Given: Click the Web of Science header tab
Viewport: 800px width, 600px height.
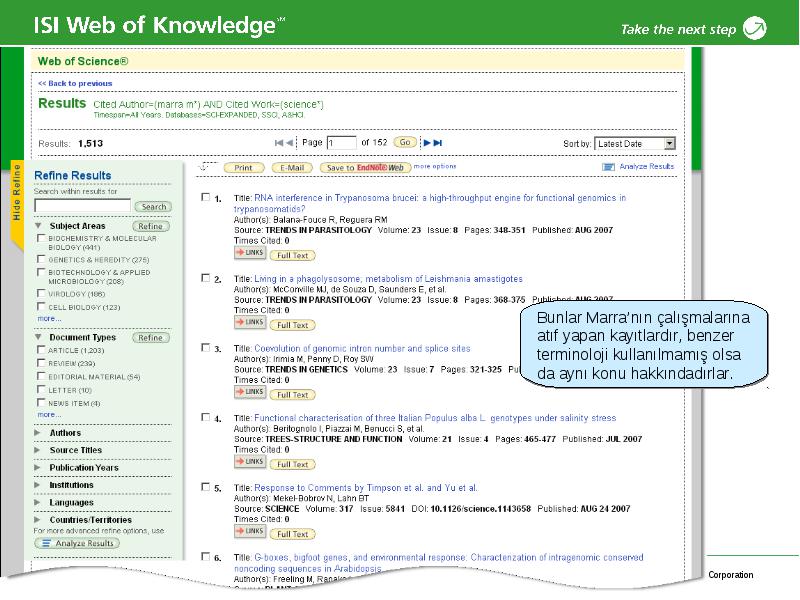Looking at the screenshot, I should click(83, 61).
